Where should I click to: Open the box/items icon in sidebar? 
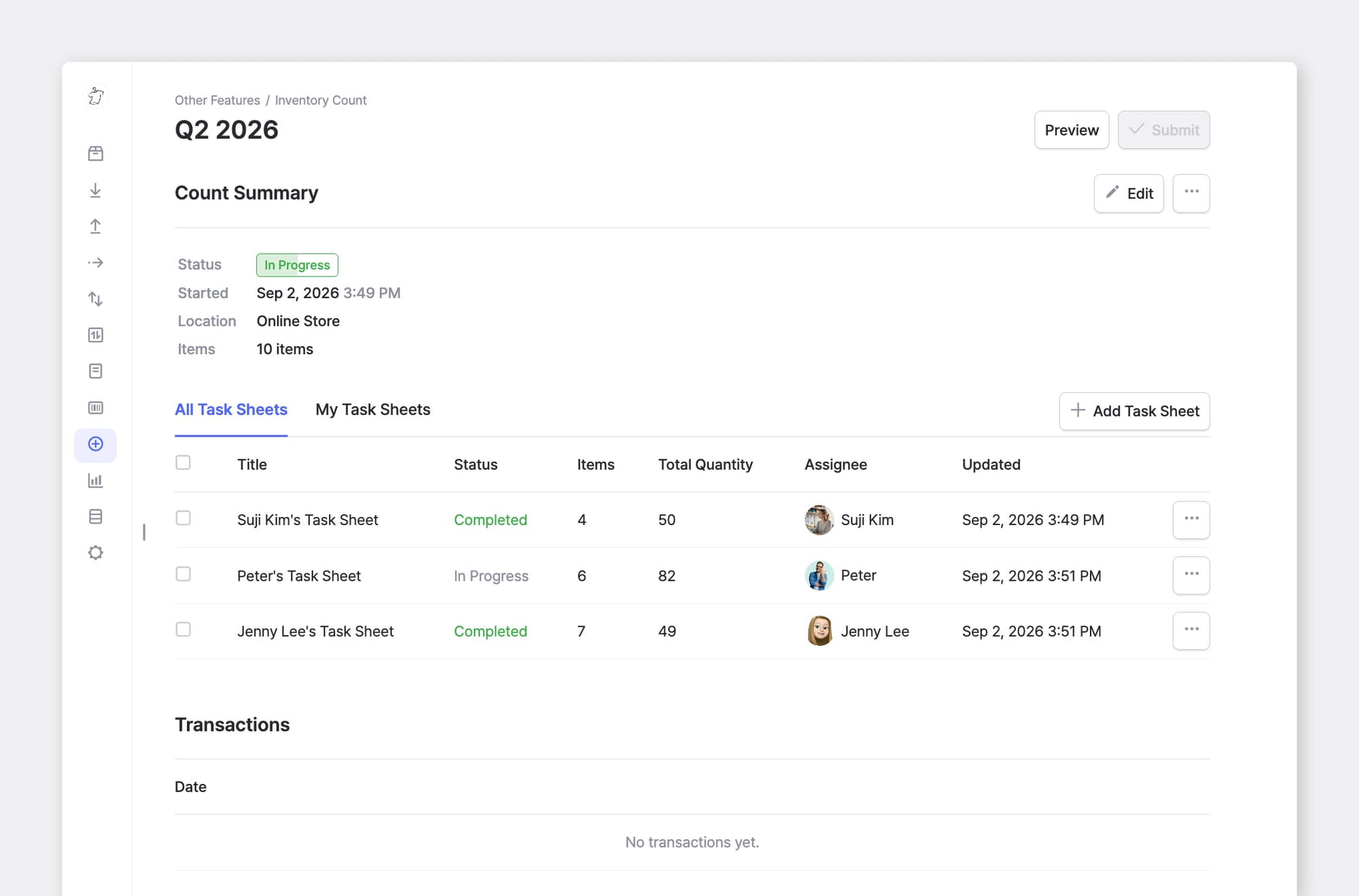coord(96,154)
